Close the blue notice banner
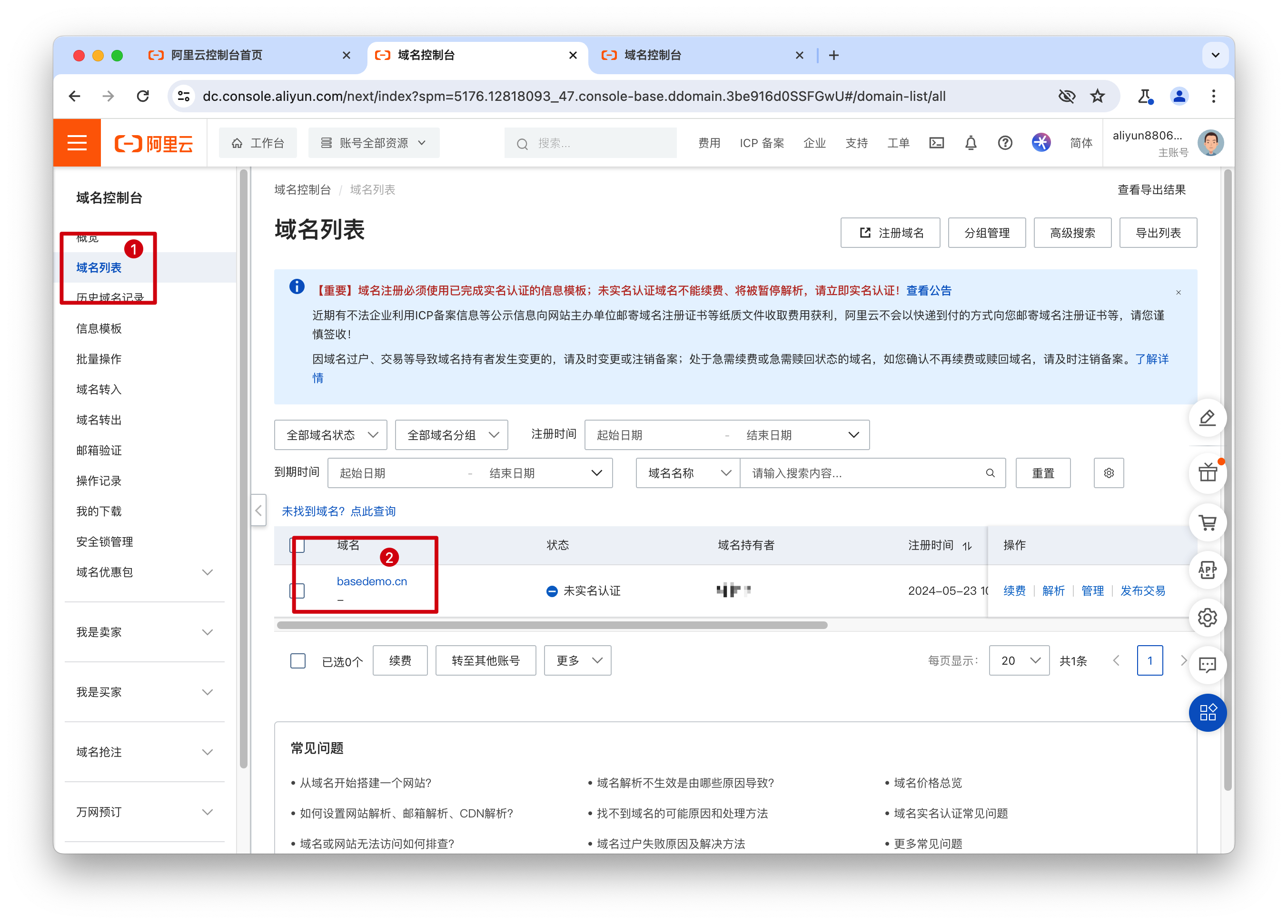This screenshot has height=924, width=1288. 1178,292
